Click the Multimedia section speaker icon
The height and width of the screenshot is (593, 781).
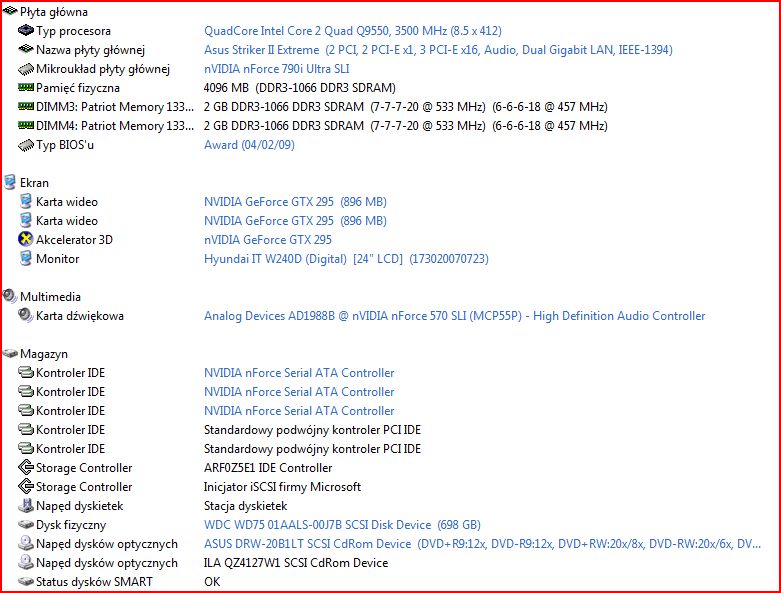[x=10, y=297]
